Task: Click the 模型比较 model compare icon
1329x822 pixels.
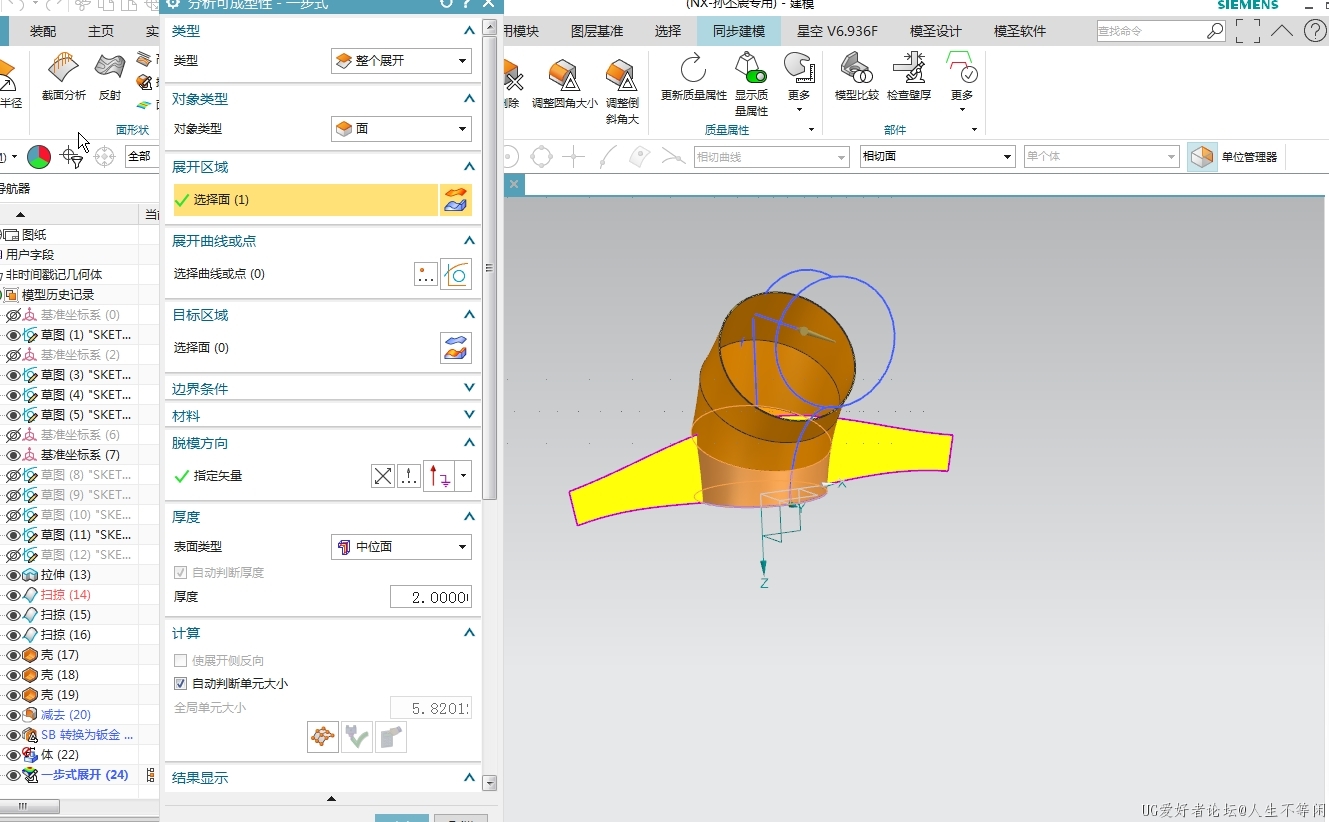Action: tap(856, 68)
